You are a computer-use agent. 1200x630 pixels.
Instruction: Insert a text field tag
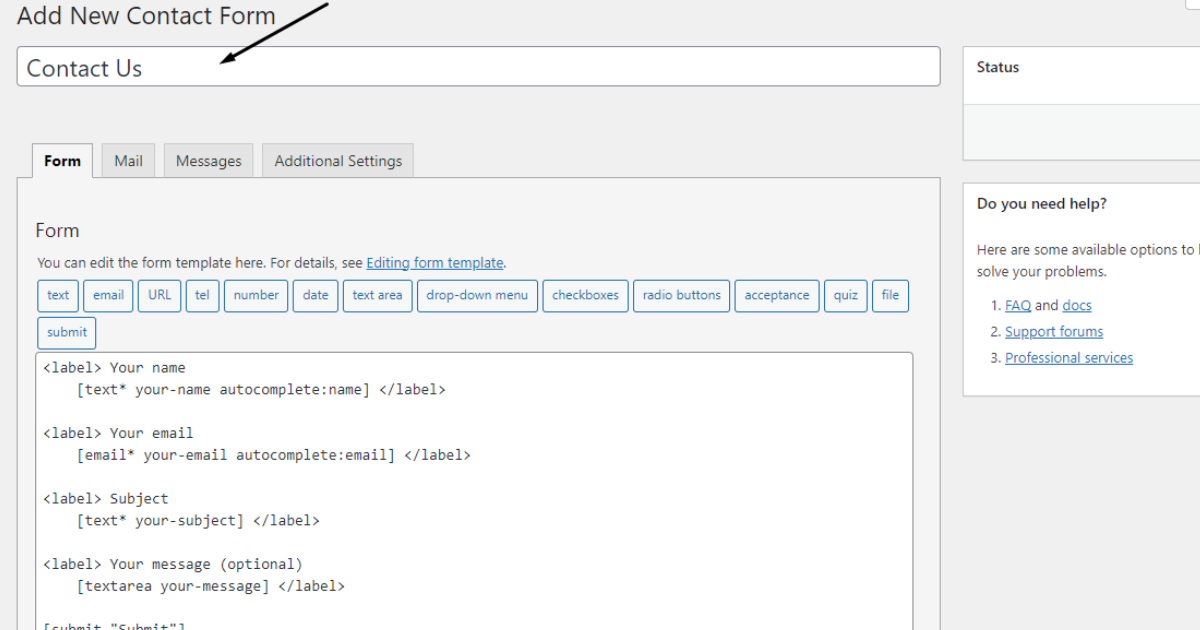57,295
